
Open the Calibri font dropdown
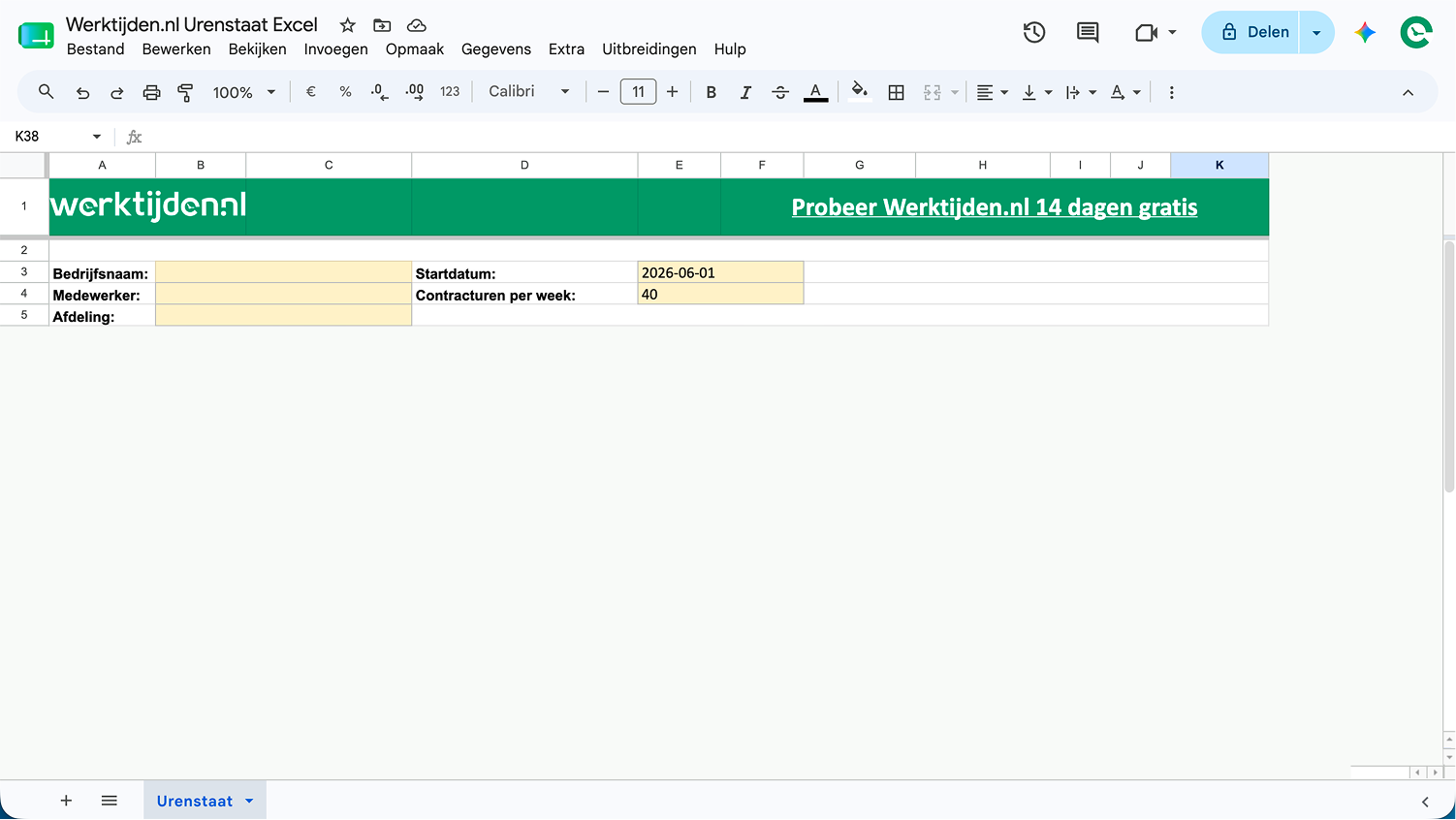coord(529,92)
